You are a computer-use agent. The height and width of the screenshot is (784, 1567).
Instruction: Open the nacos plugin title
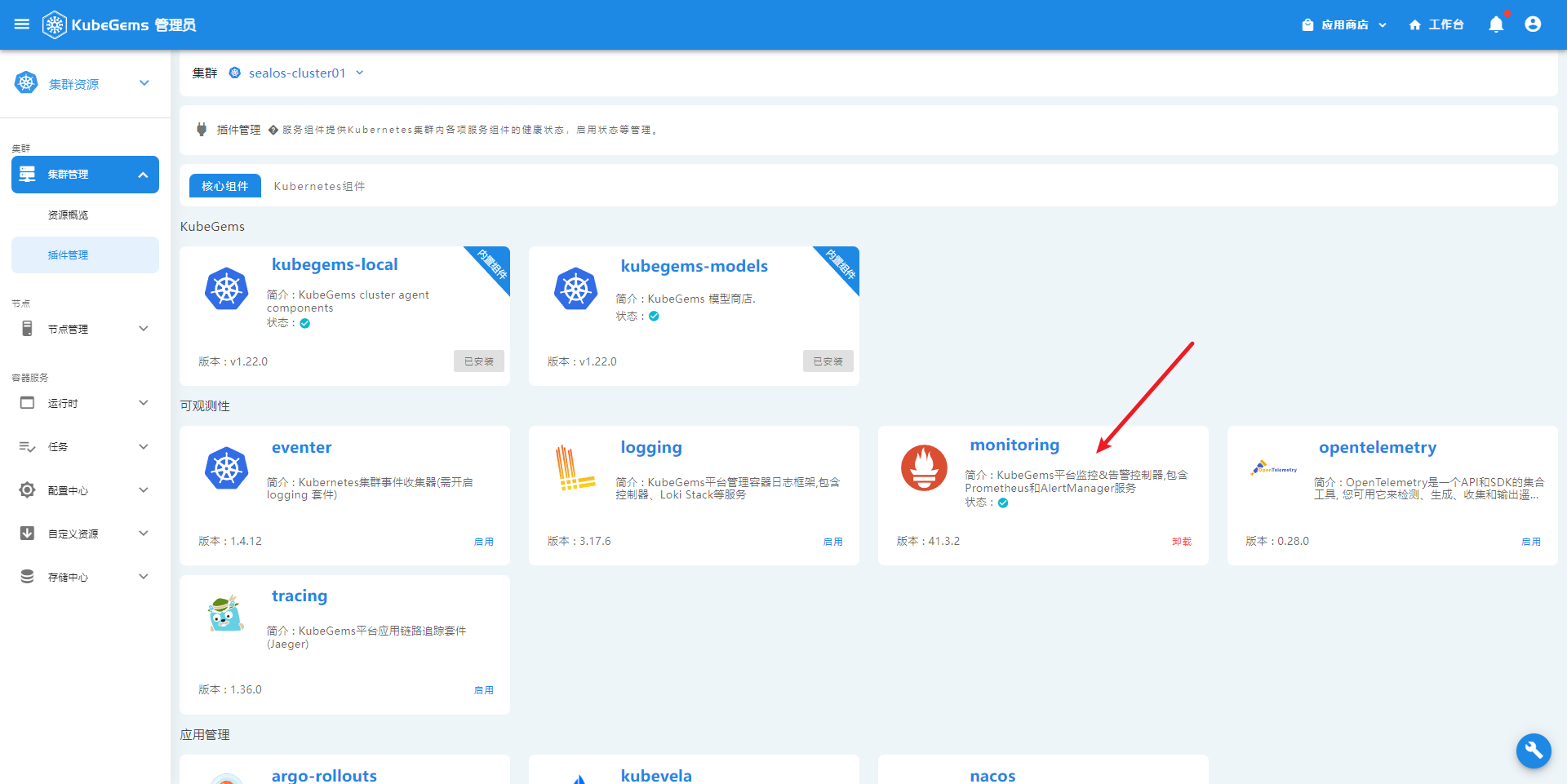coord(992,775)
